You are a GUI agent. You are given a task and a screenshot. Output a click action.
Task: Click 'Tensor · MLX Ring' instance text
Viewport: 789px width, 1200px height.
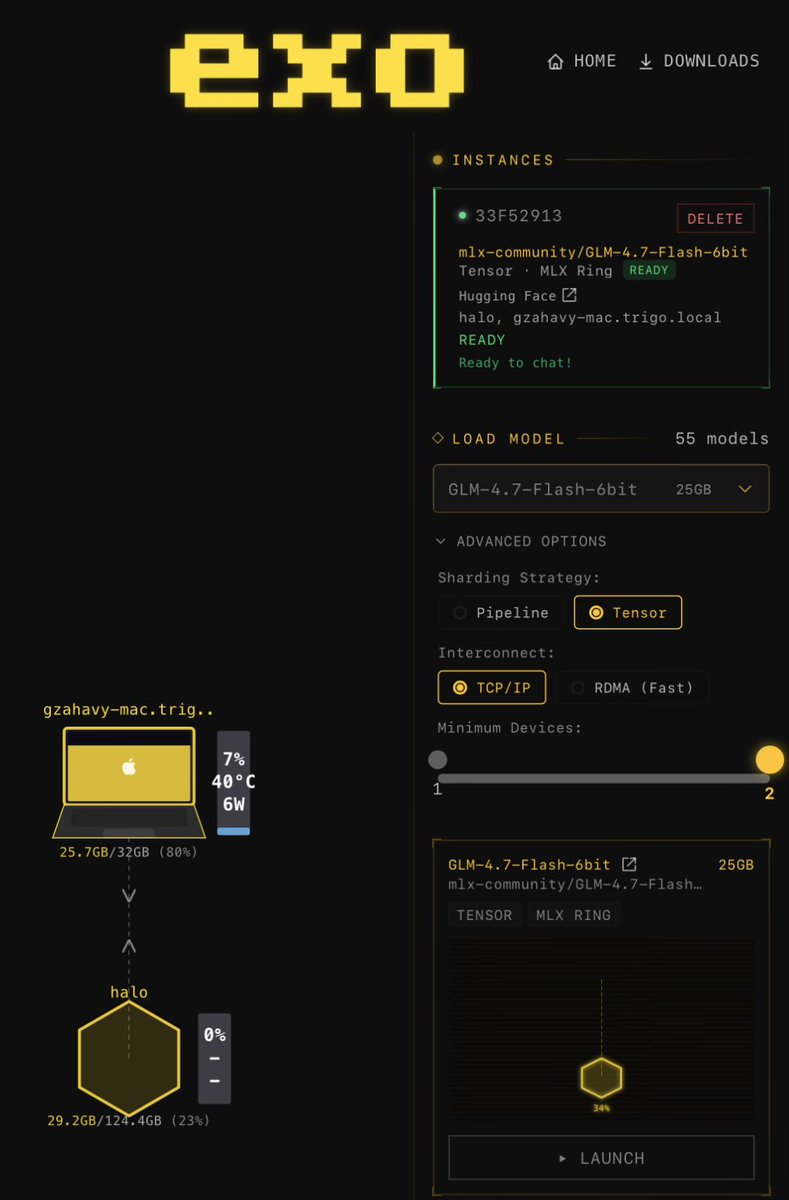pyautogui.click(x=537, y=271)
